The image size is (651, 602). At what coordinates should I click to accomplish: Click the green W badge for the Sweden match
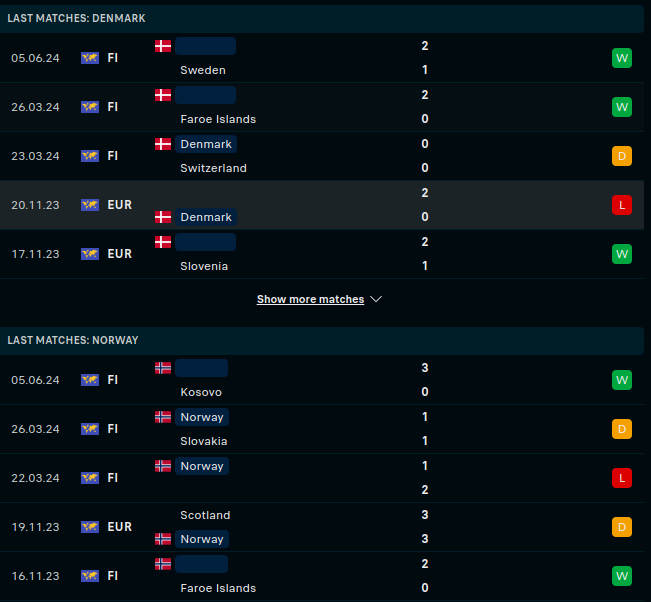[622, 58]
